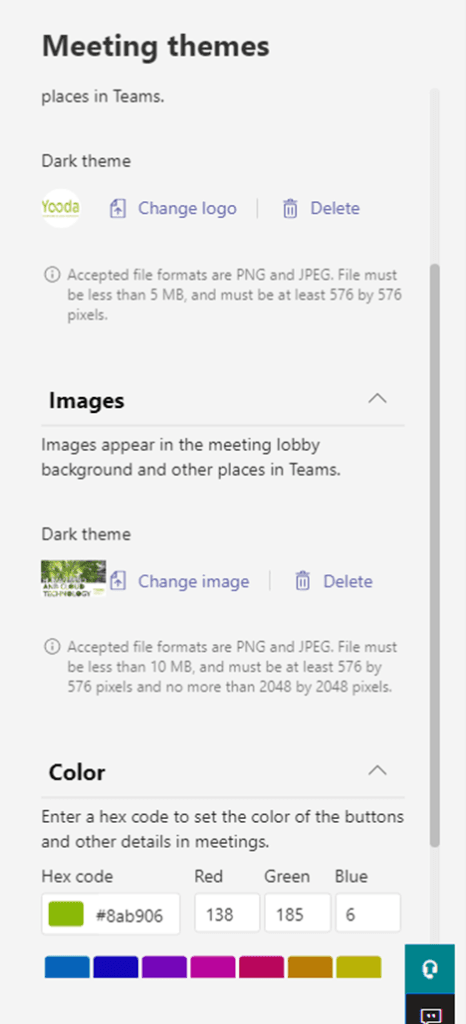466x1024 pixels.
Task: Click the info icon under the Images section
Action: (52, 647)
